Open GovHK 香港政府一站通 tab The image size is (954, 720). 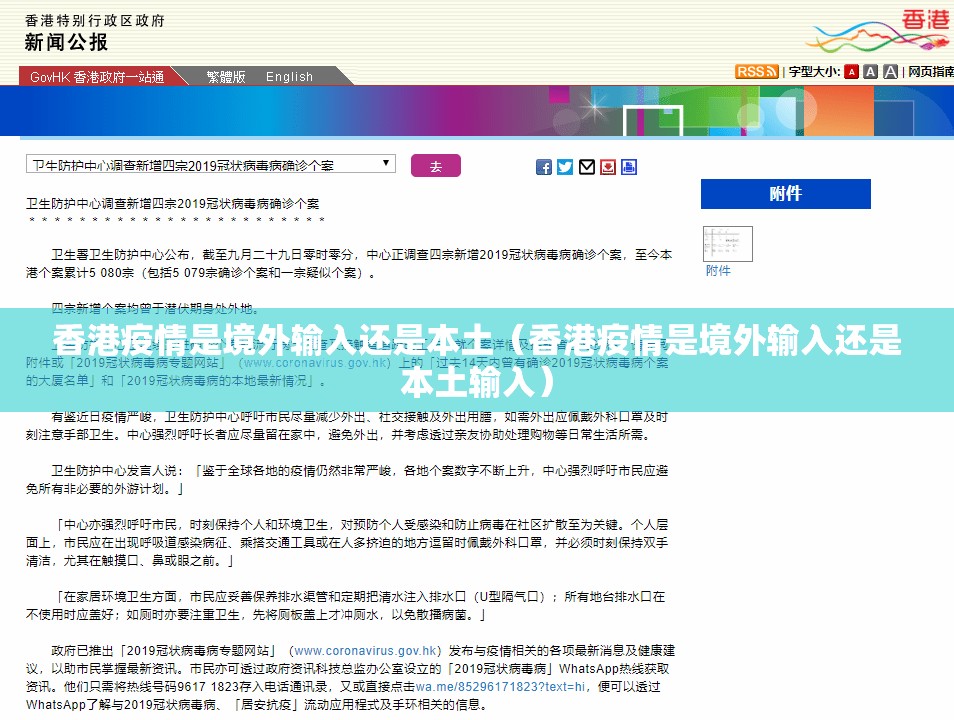[x=97, y=77]
